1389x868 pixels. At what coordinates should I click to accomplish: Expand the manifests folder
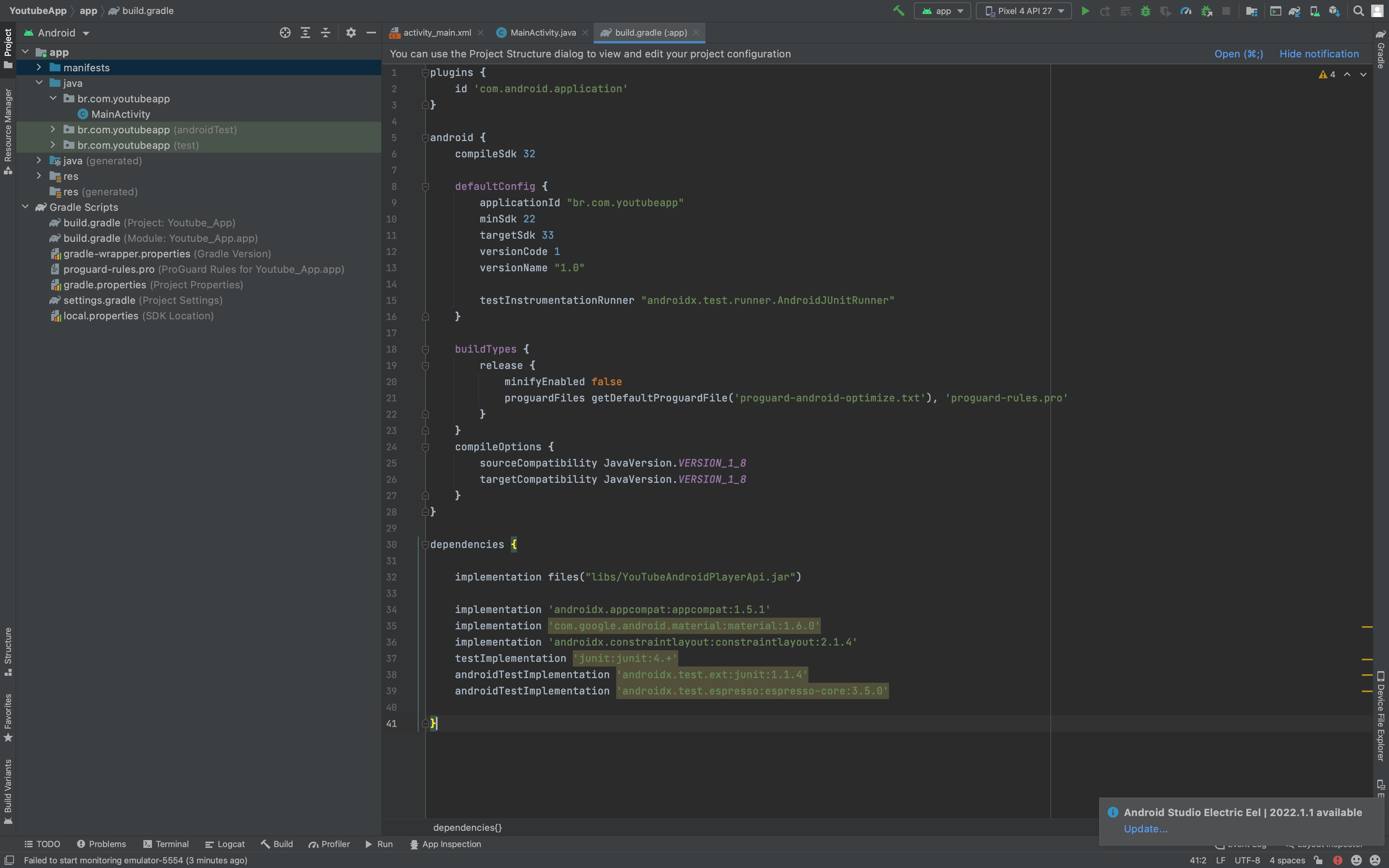39,67
